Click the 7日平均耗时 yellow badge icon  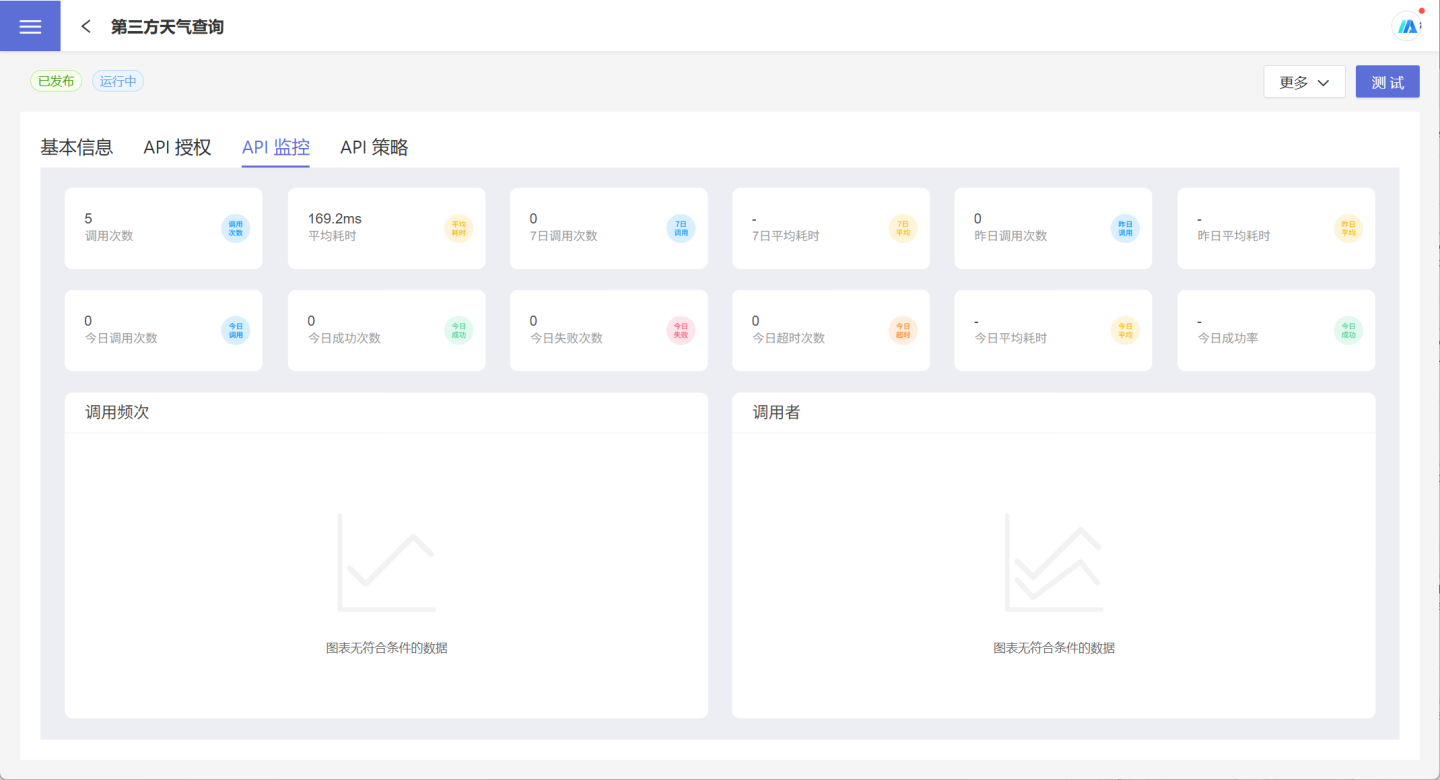(903, 229)
